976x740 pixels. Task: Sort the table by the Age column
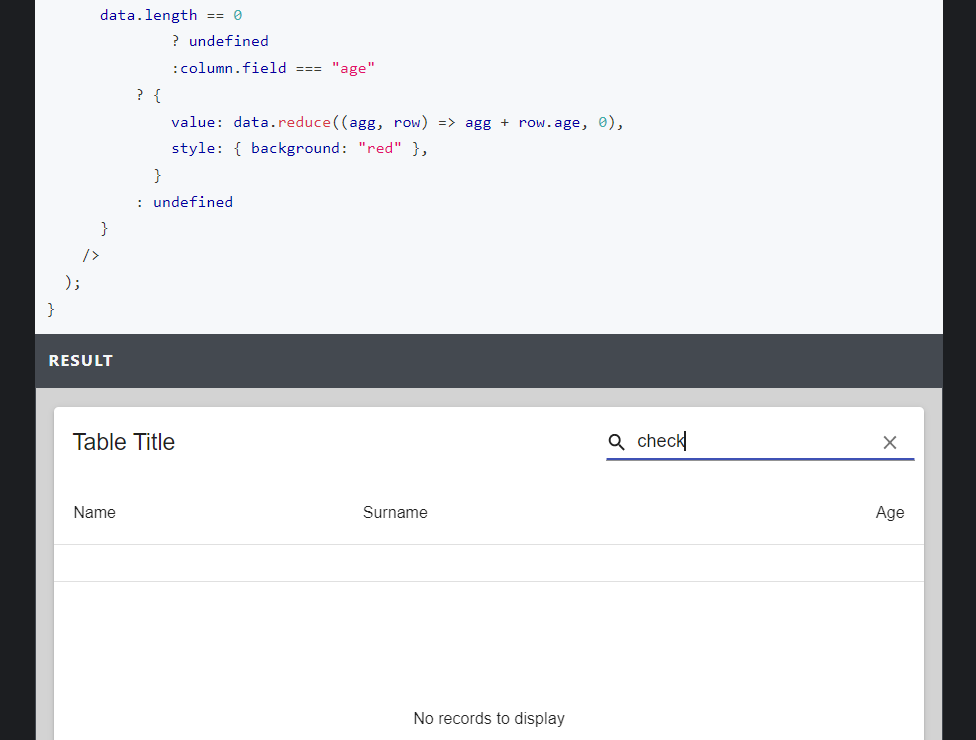coord(889,512)
